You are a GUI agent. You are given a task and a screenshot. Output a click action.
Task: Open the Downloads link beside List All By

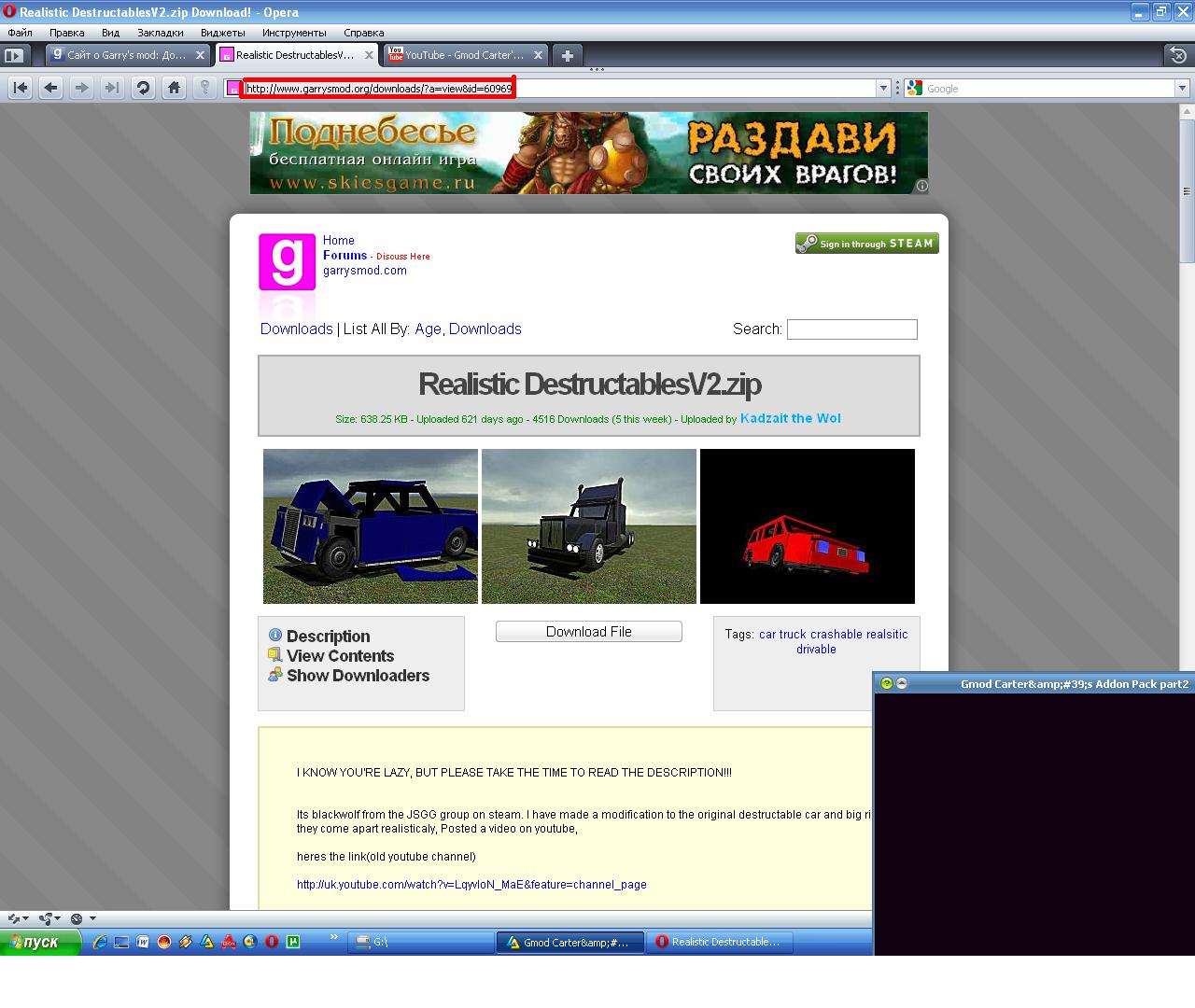[297, 329]
